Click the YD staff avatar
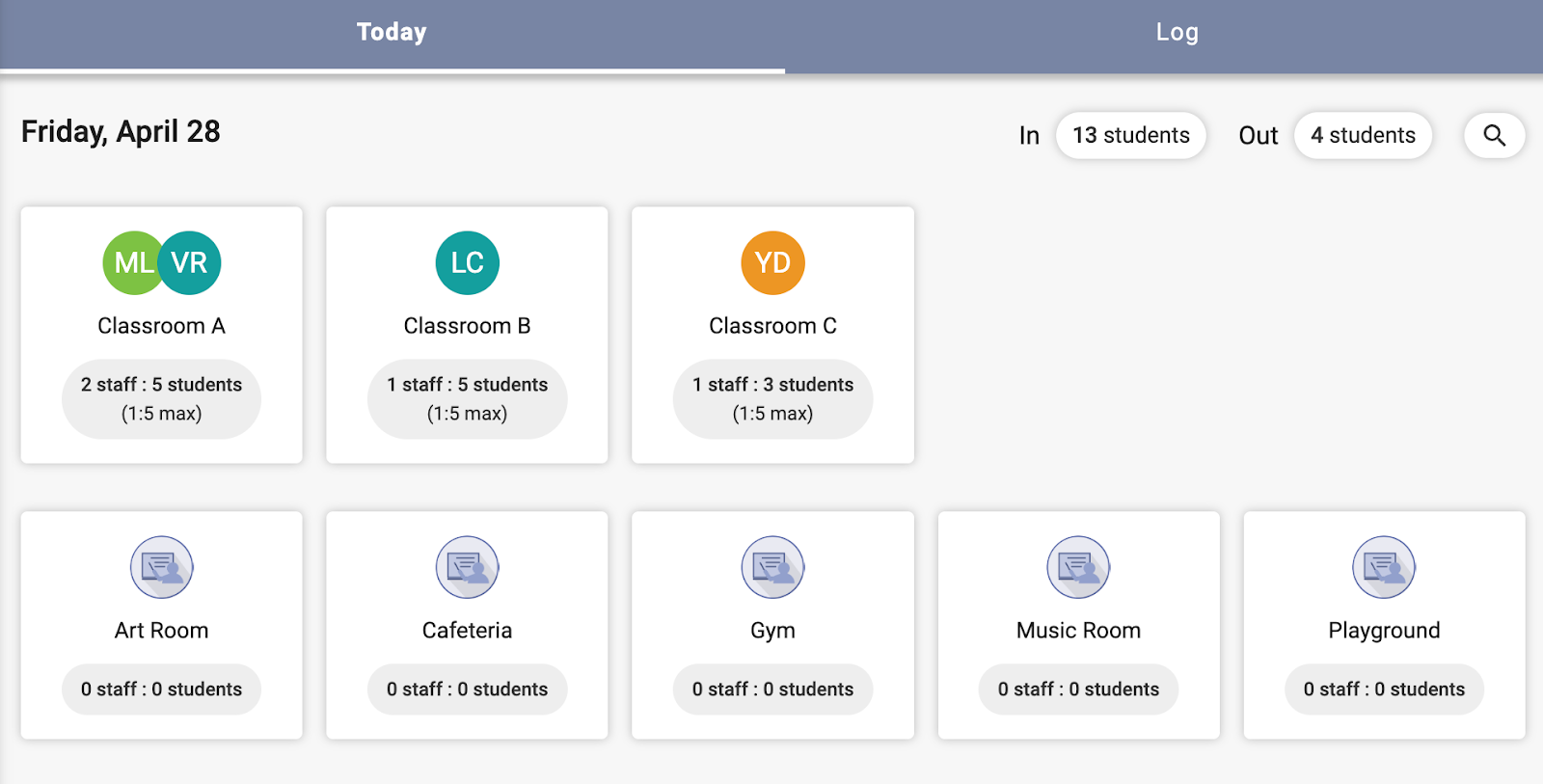 tap(772, 262)
